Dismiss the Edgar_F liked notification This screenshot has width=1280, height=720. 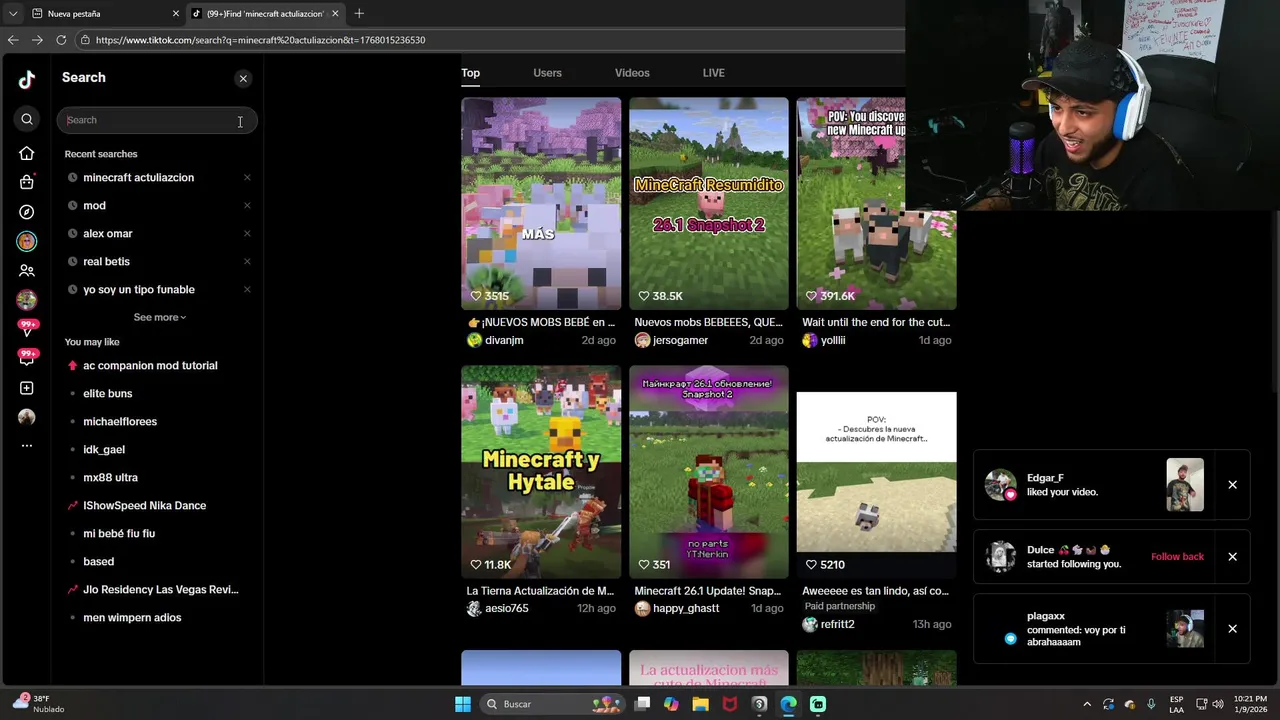pos(1232,485)
